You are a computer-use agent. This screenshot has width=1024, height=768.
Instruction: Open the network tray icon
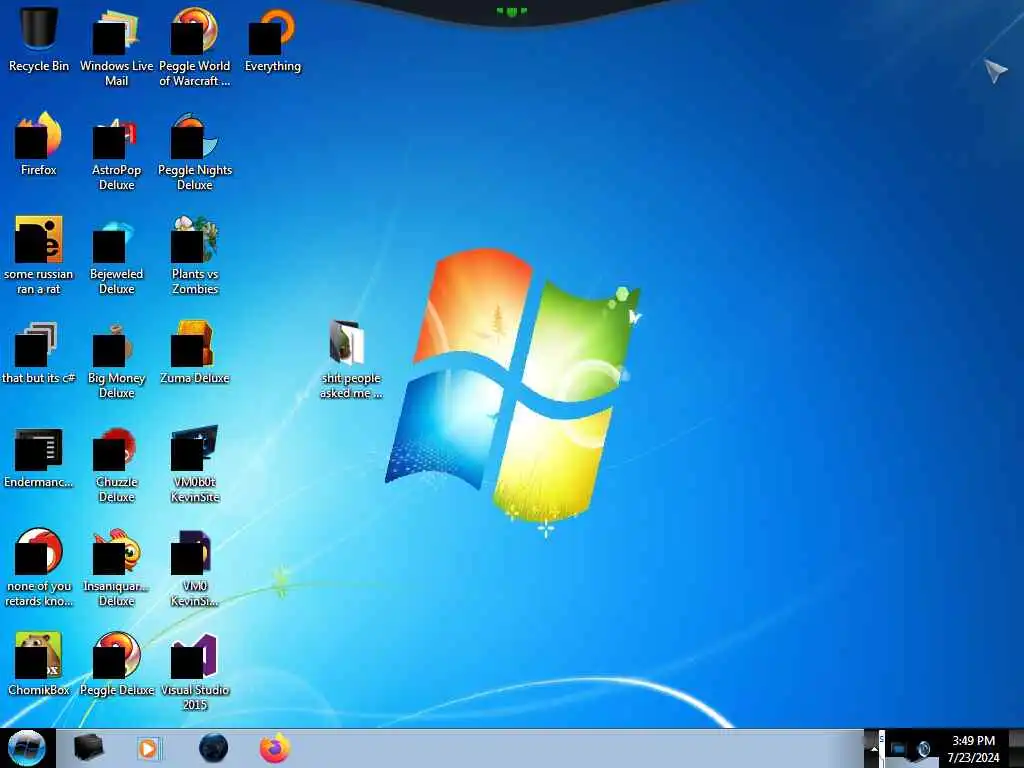[x=899, y=749]
